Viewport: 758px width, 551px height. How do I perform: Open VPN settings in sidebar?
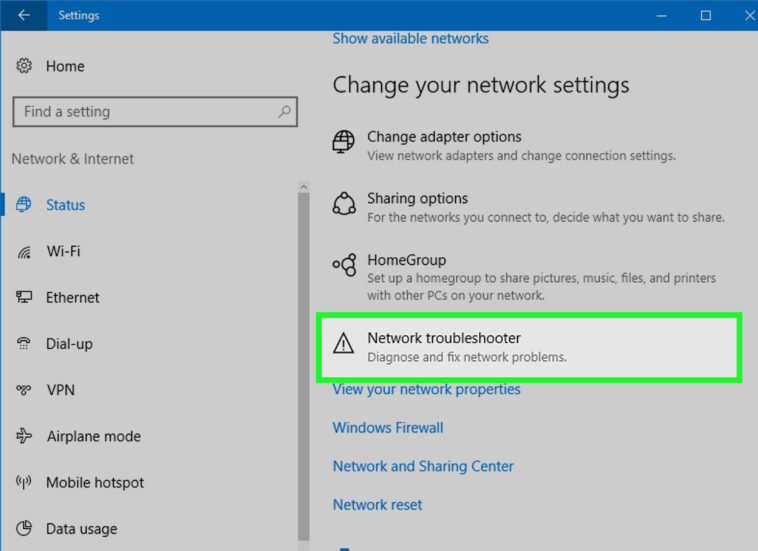click(60, 390)
